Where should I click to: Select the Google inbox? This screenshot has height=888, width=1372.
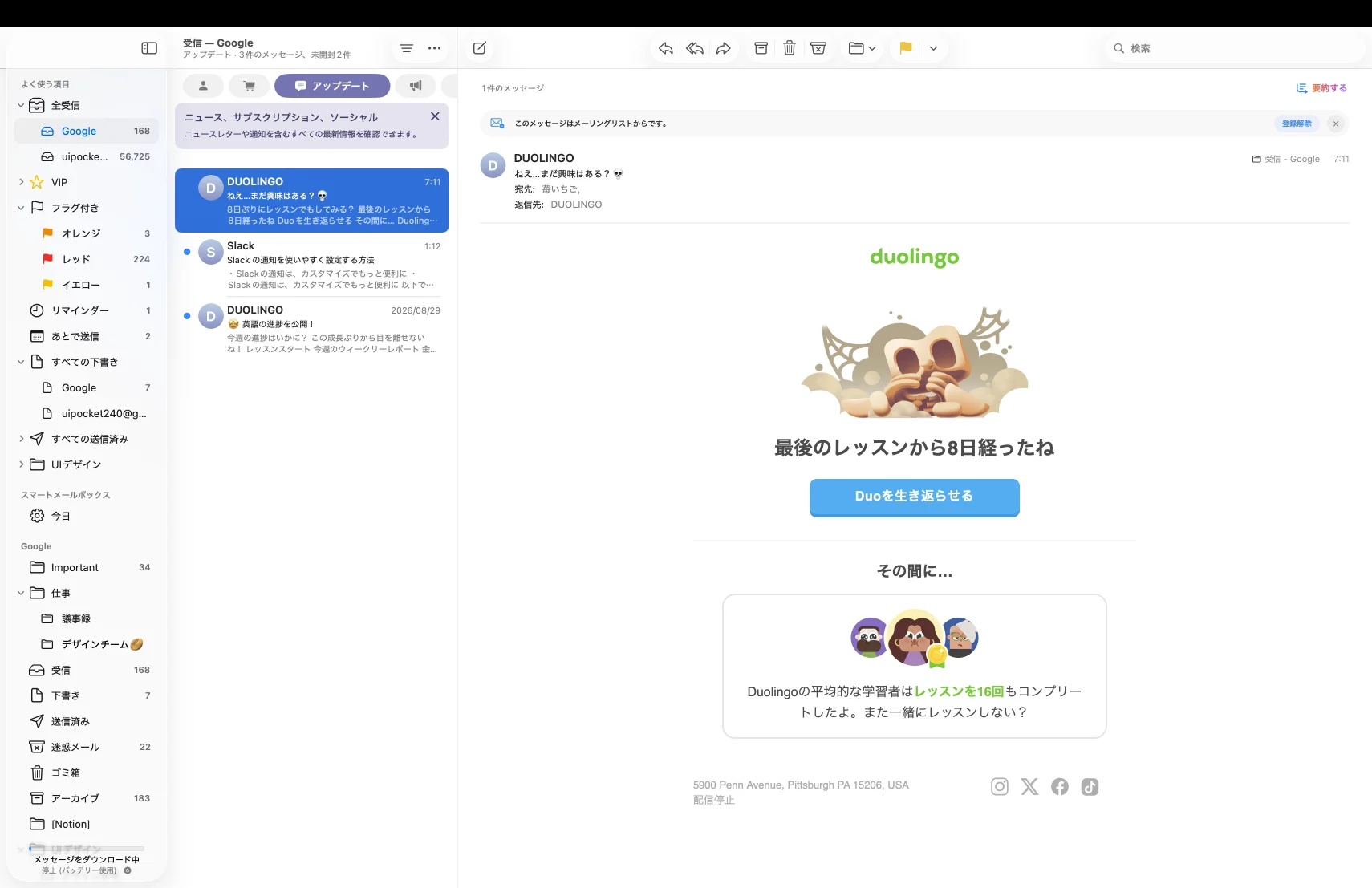click(x=87, y=131)
